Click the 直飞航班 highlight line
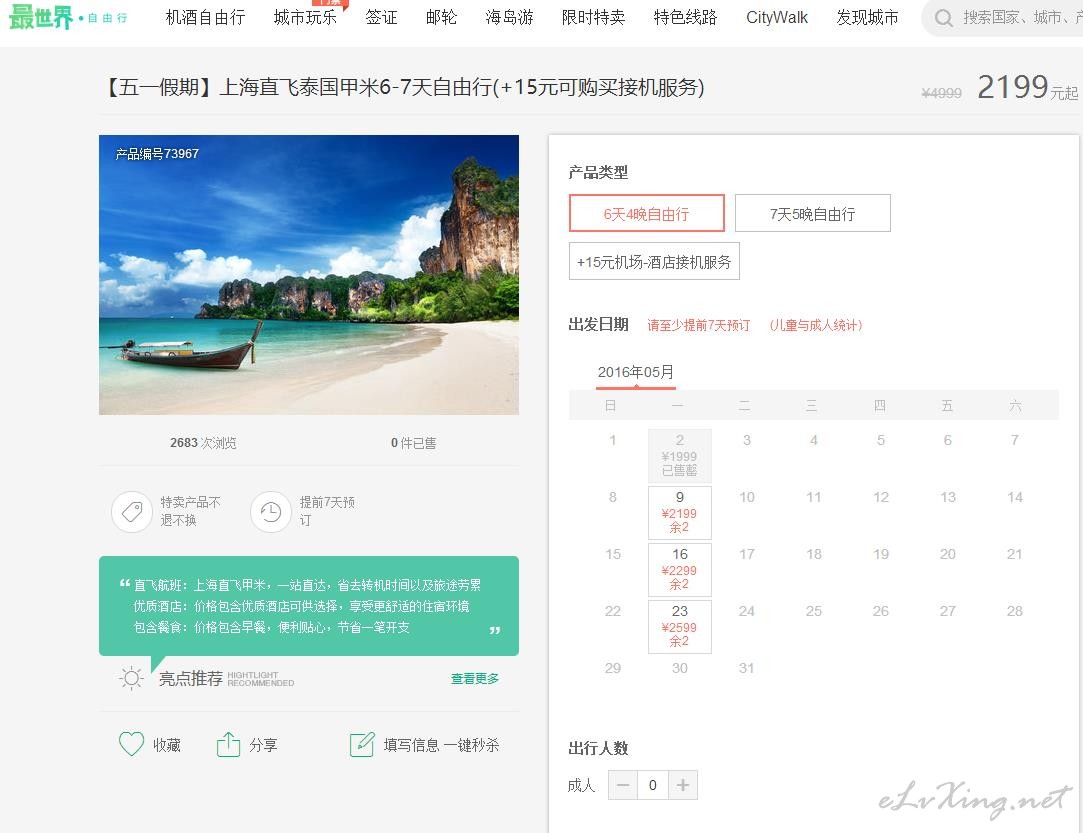 click(307, 585)
